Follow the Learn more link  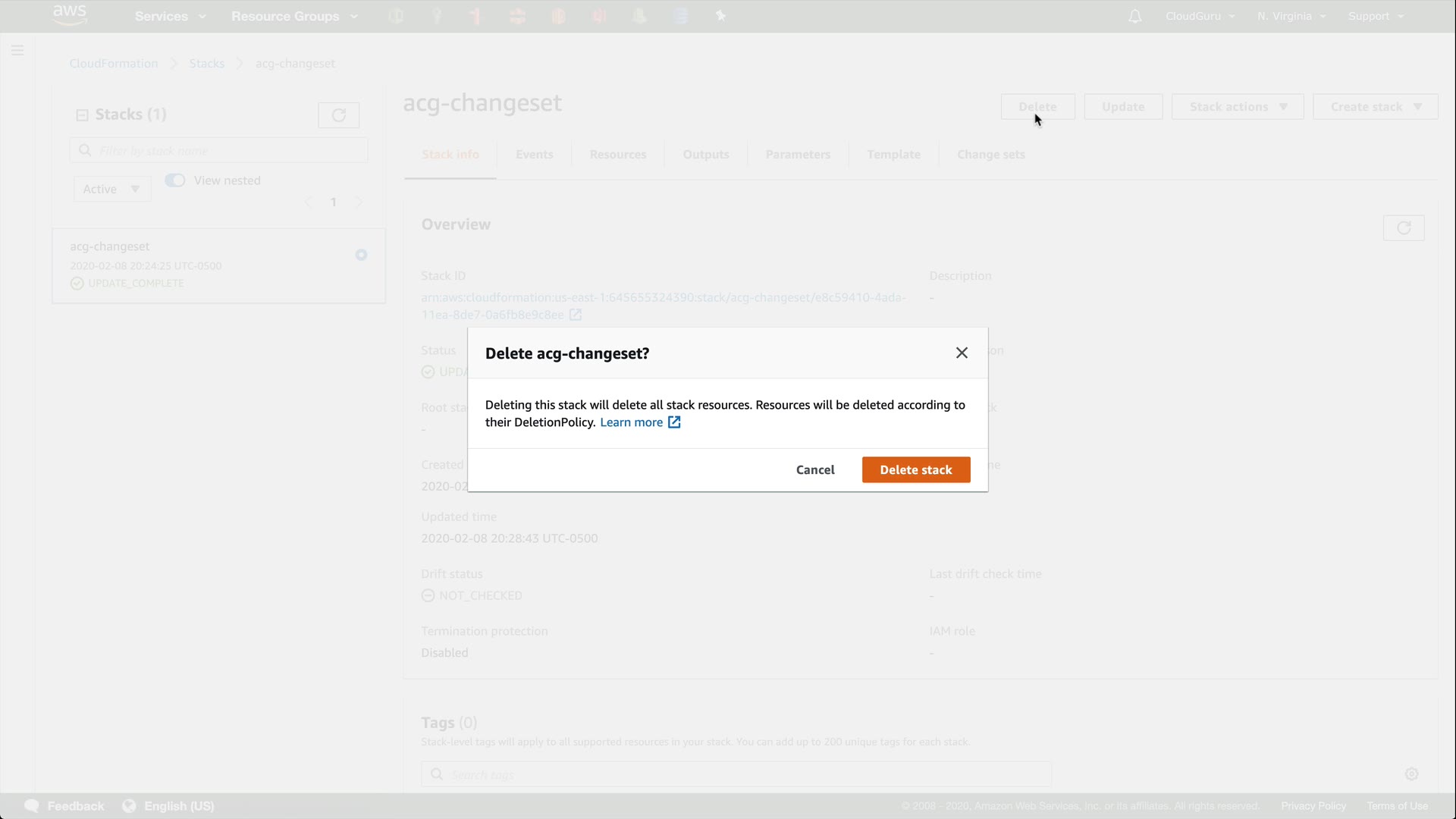click(631, 422)
